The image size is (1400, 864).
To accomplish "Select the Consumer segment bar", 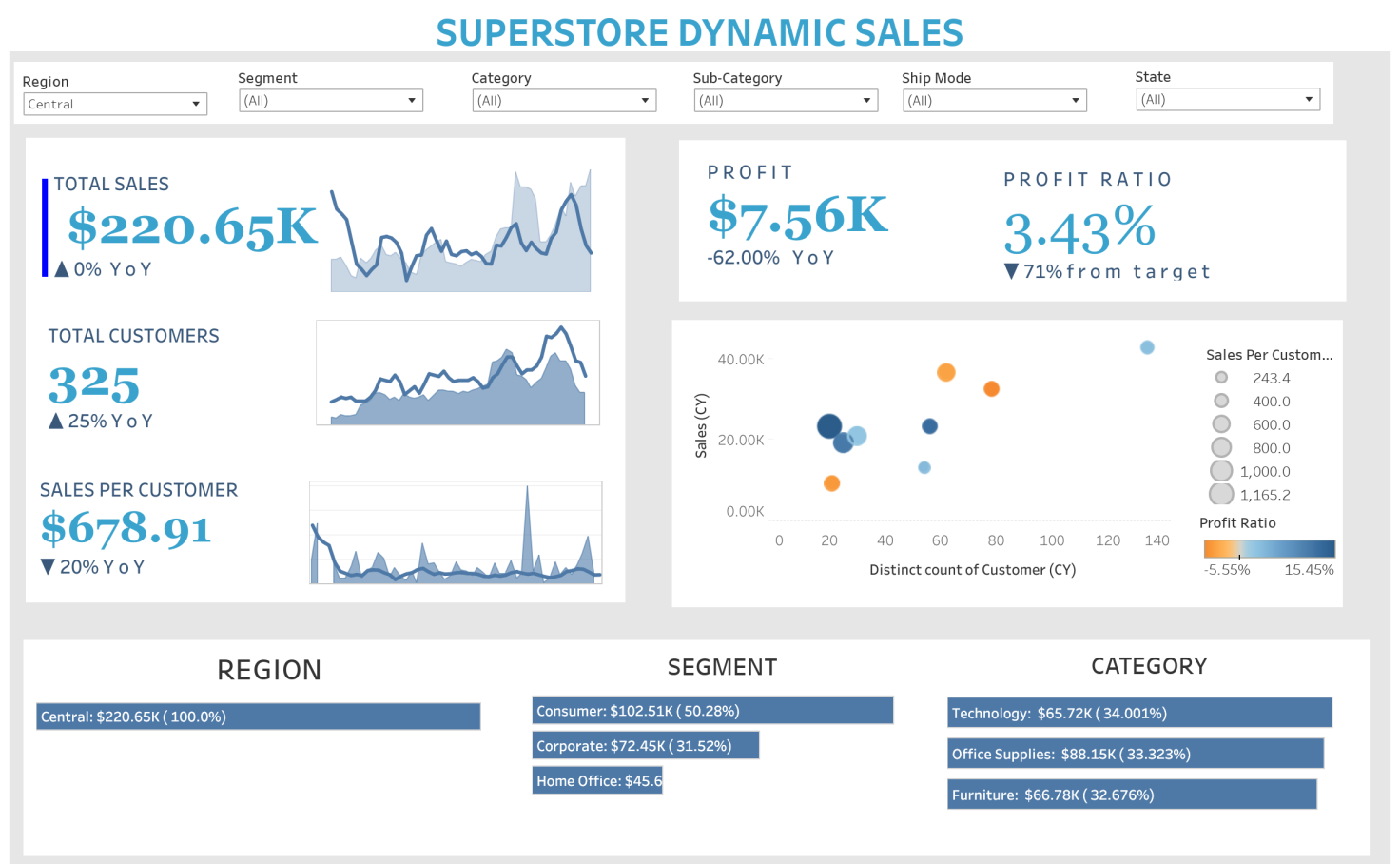I will coord(712,711).
